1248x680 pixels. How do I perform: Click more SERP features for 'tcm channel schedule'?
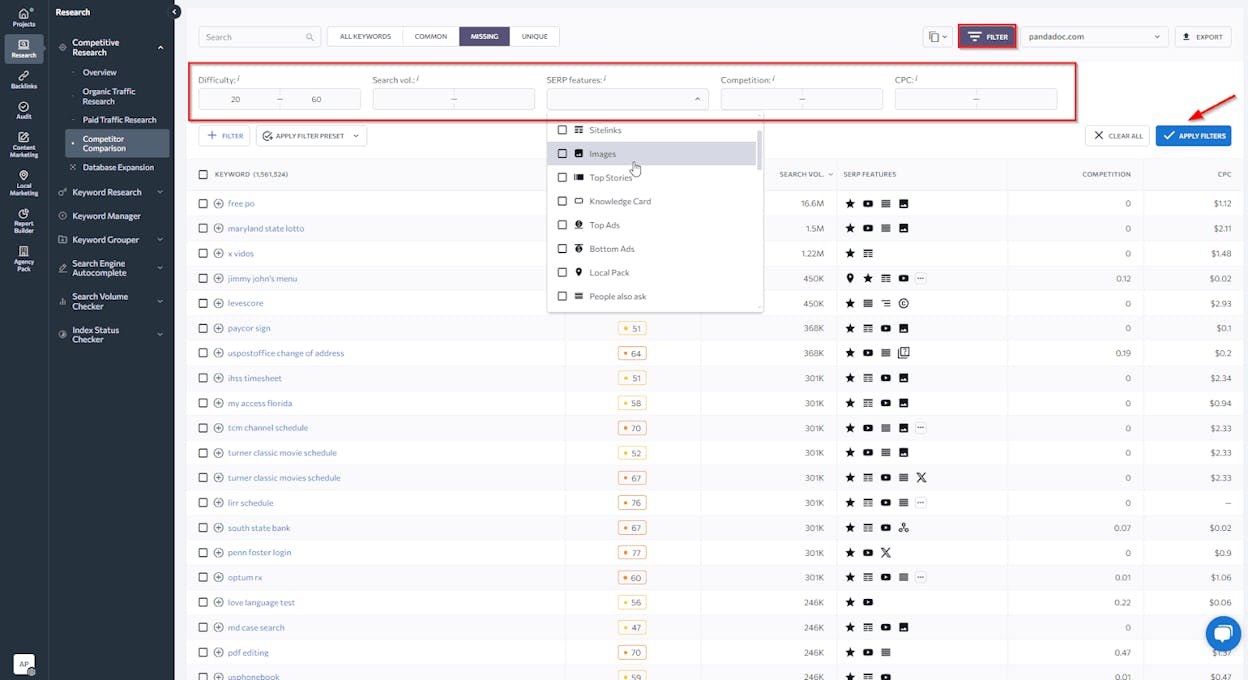tap(921, 428)
